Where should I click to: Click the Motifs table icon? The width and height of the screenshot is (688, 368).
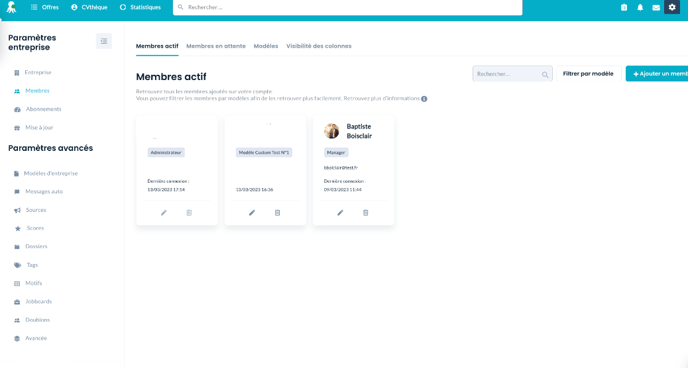pyautogui.click(x=17, y=284)
